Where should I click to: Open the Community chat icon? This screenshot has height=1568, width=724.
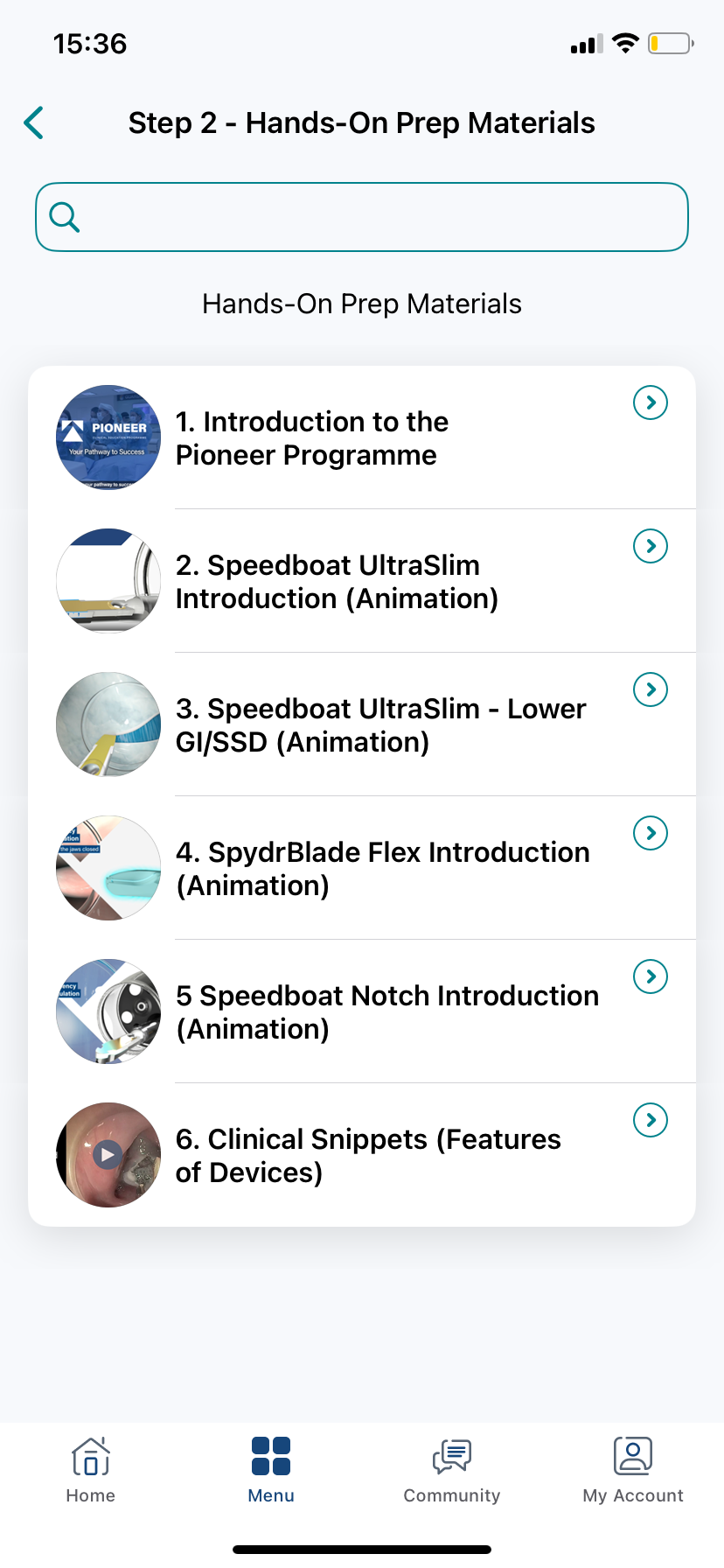(452, 1457)
